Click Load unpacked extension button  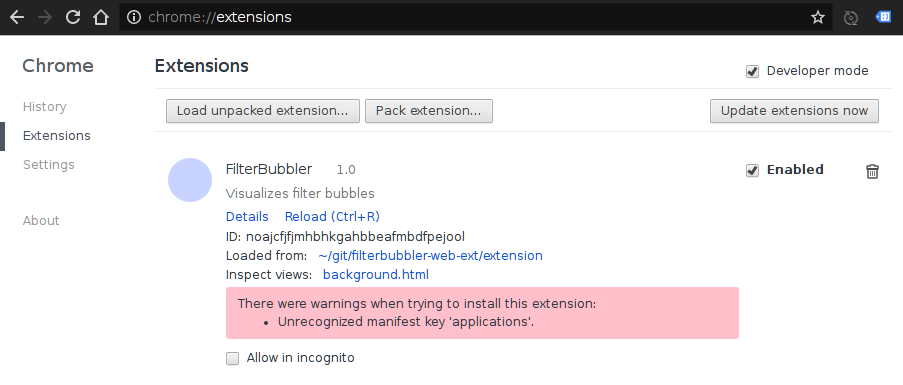pos(263,111)
